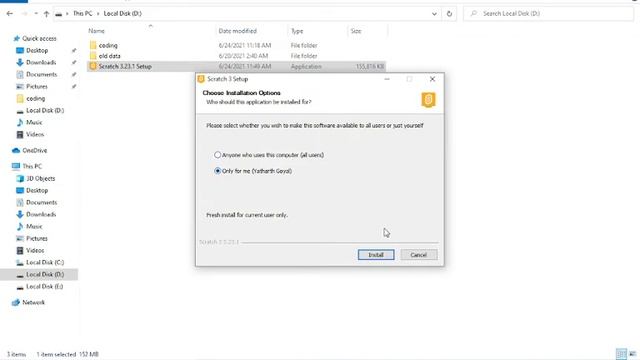This screenshot has height=360, width=640.
Task: Open Local Disk (E:) in sidebar
Action: tap(44, 287)
